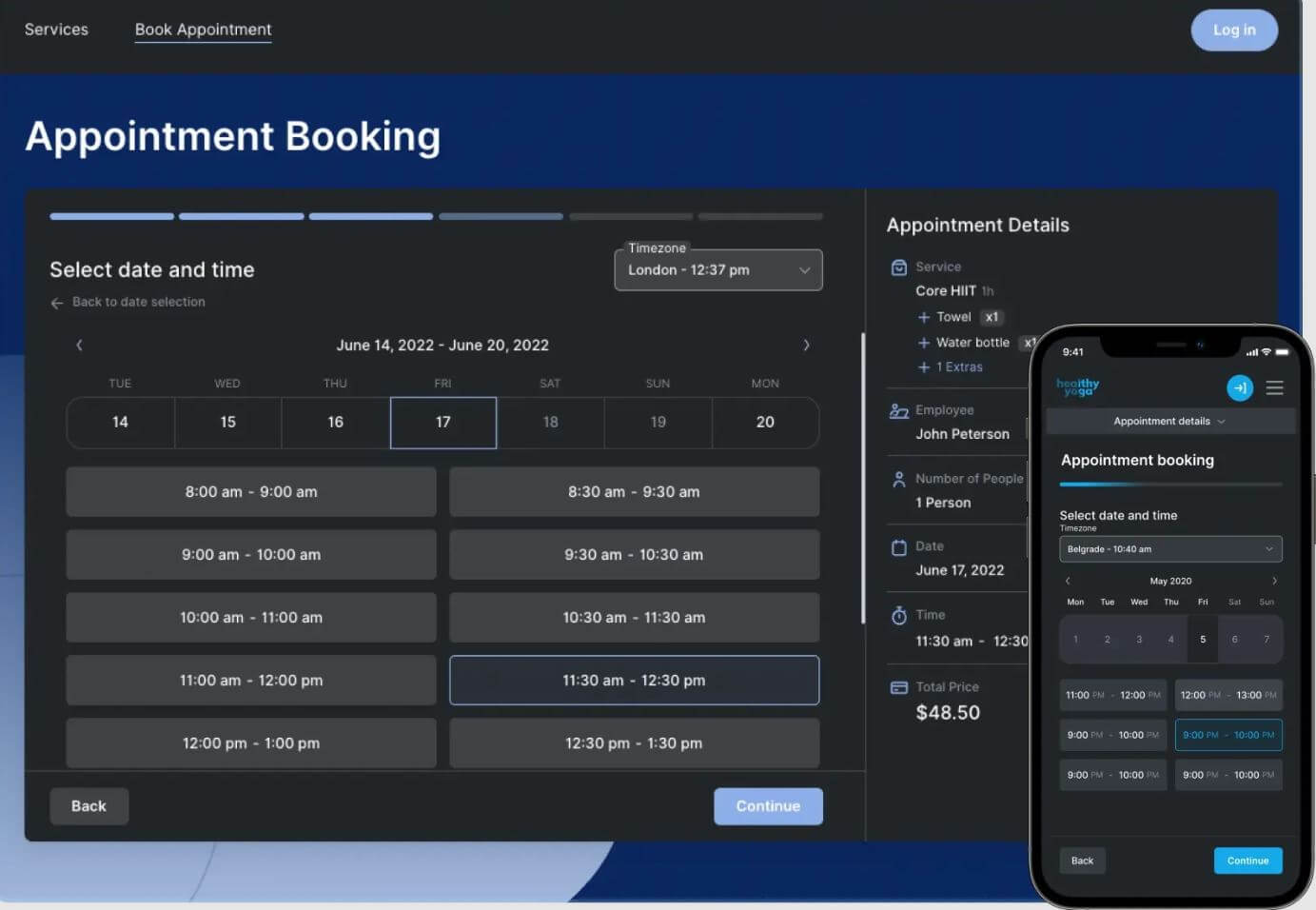The height and width of the screenshot is (910, 1316).
Task: Go to previous month on phone calendar
Action: point(1068,581)
